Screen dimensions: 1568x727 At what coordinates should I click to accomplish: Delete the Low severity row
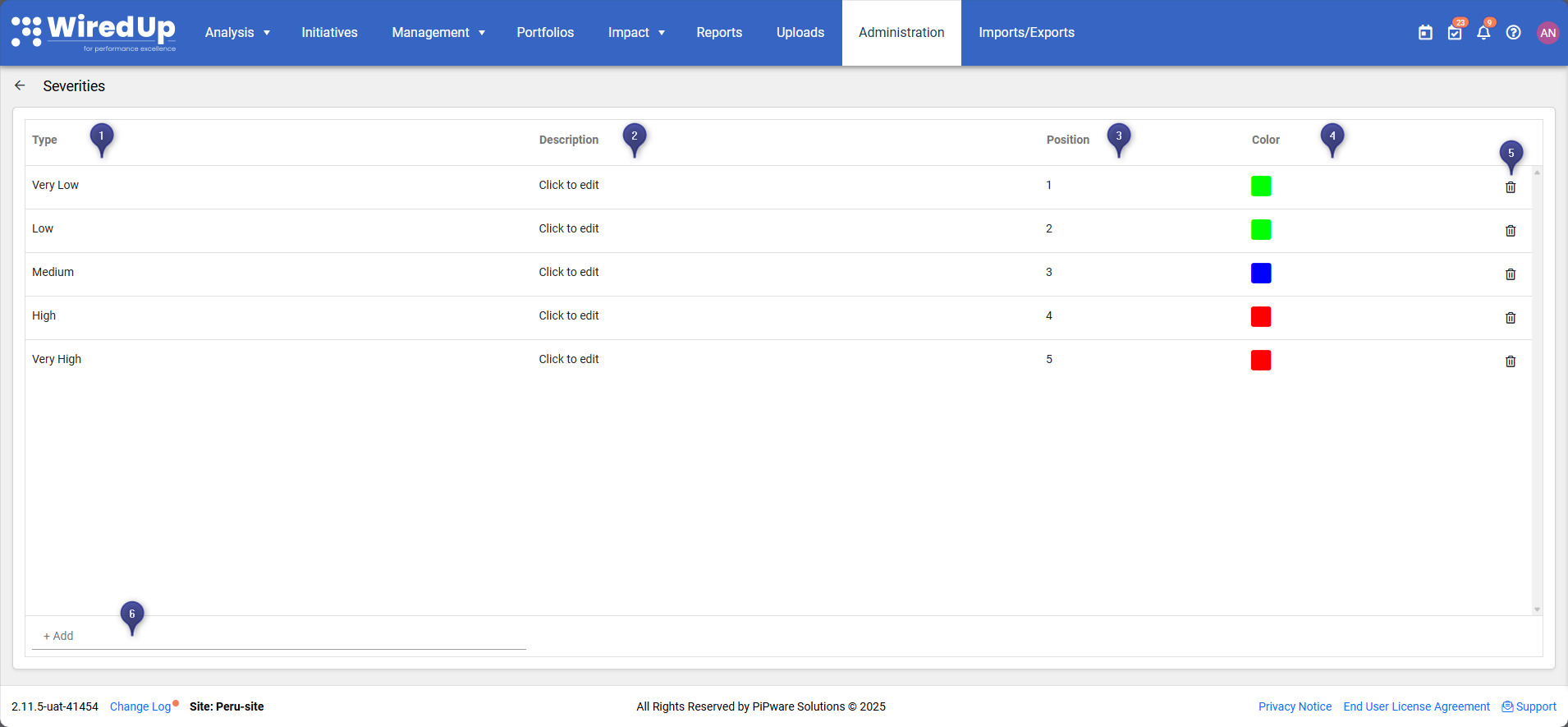click(x=1511, y=231)
